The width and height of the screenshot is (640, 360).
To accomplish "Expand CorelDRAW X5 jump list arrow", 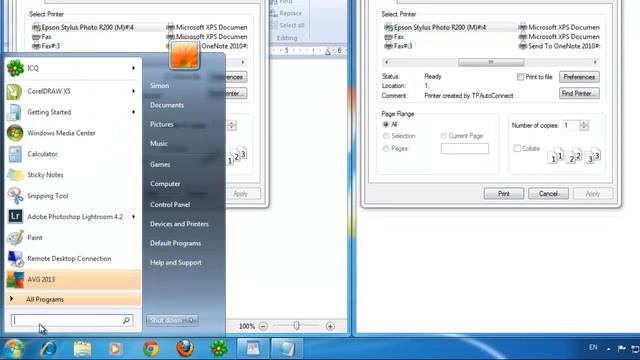I will pos(133,91).
